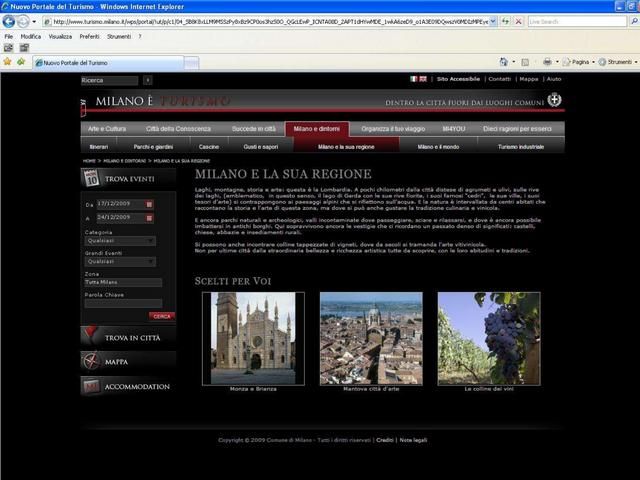Open Organizza il tuo viaggio section
640x480 pixels.
tap(393, 129)
